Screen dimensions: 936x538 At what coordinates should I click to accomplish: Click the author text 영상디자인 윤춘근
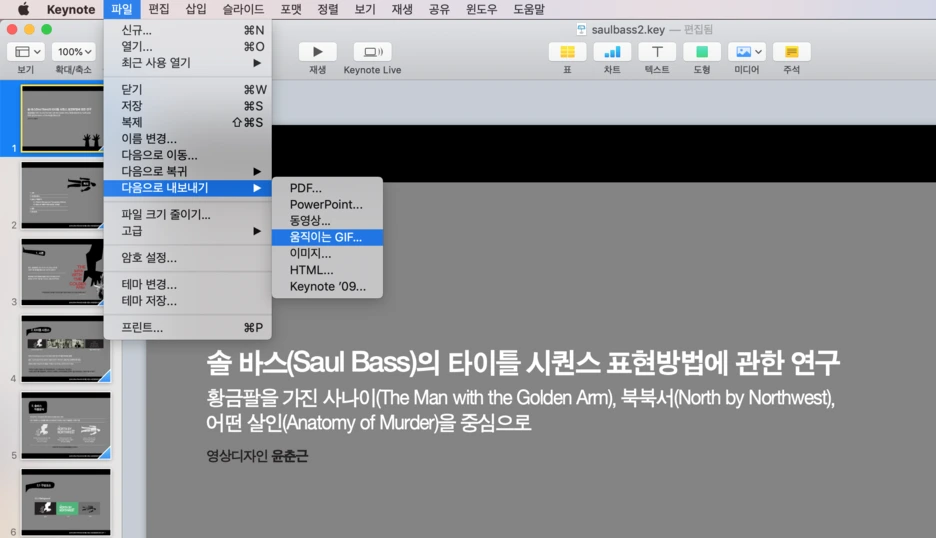(257, 456)
